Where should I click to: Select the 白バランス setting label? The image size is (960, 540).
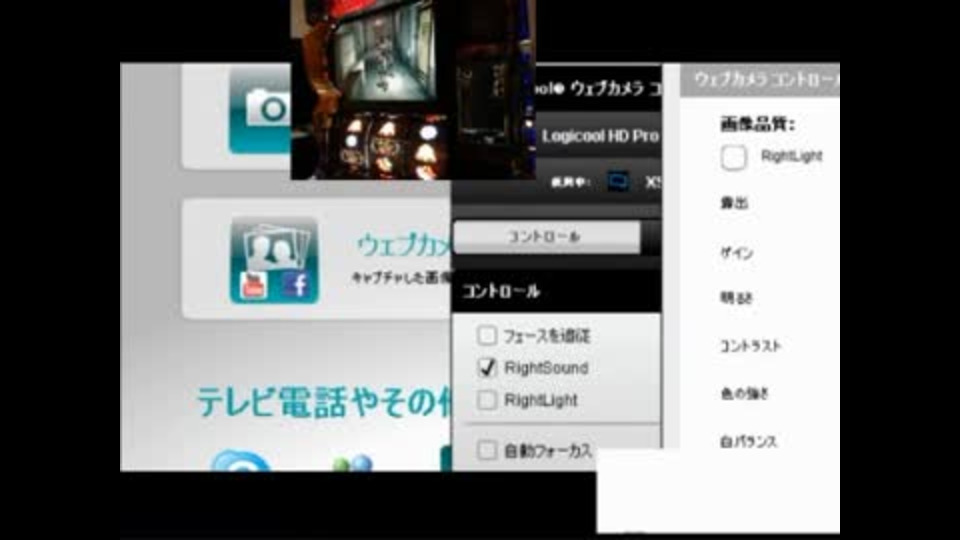749,441
